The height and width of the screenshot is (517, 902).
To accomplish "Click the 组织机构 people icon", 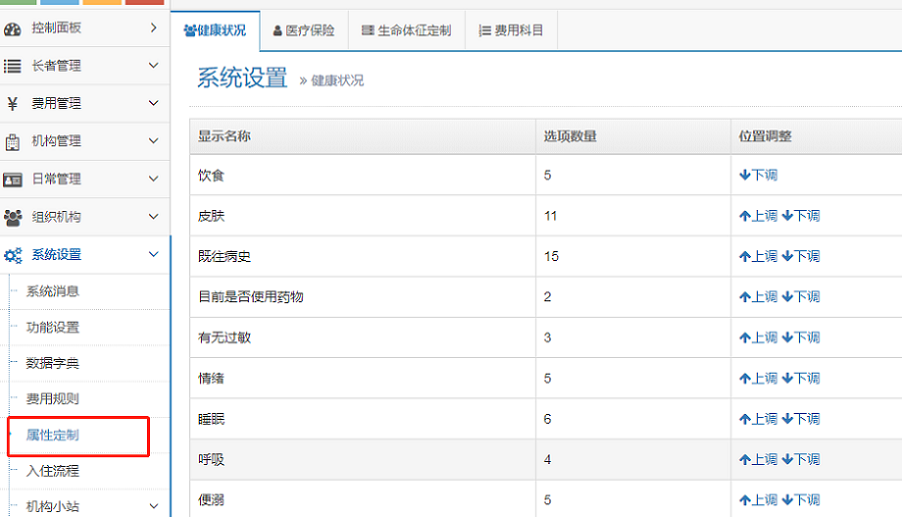I will (x=13, y=217).
